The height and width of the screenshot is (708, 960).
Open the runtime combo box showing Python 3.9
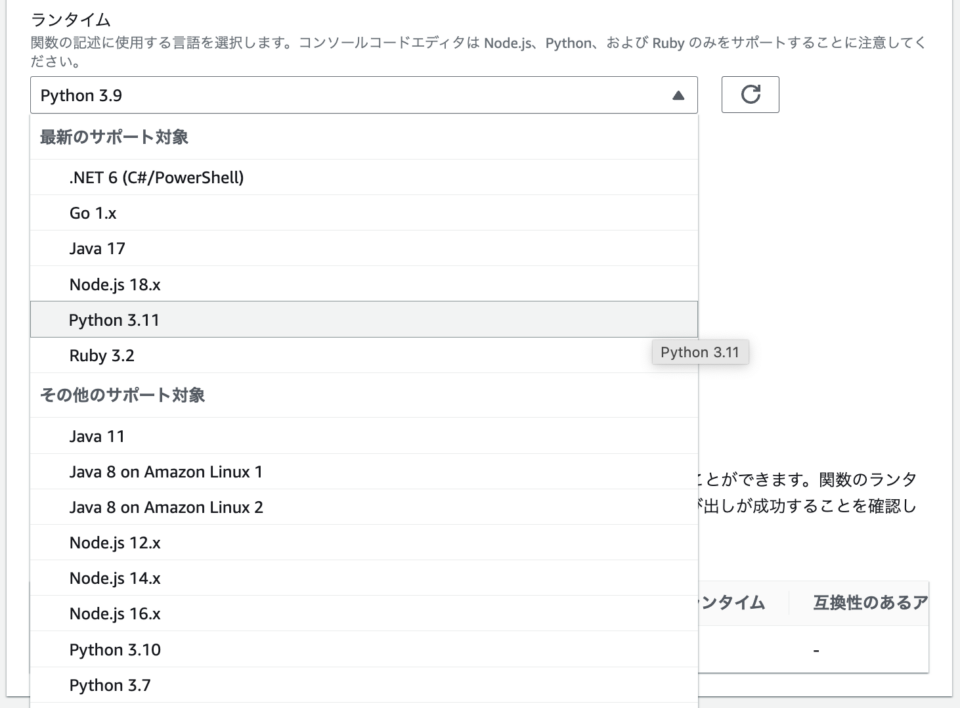350,94
